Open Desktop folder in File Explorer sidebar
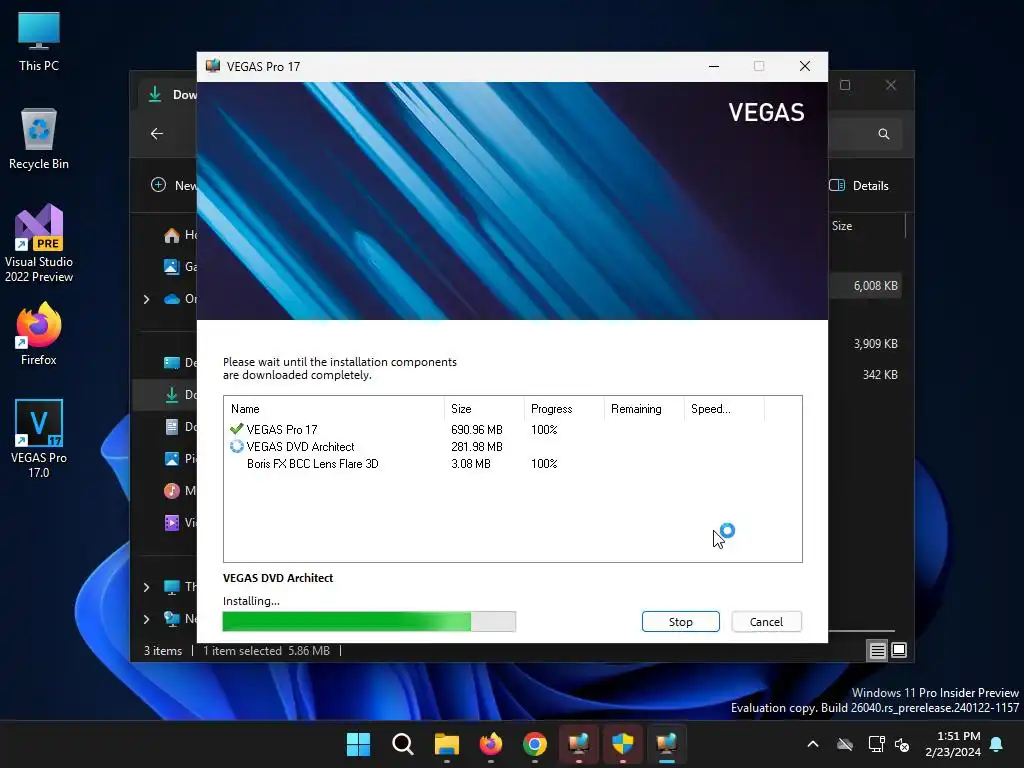The width and height of the screenshot is (1024, 768). [x=180, y=362]
